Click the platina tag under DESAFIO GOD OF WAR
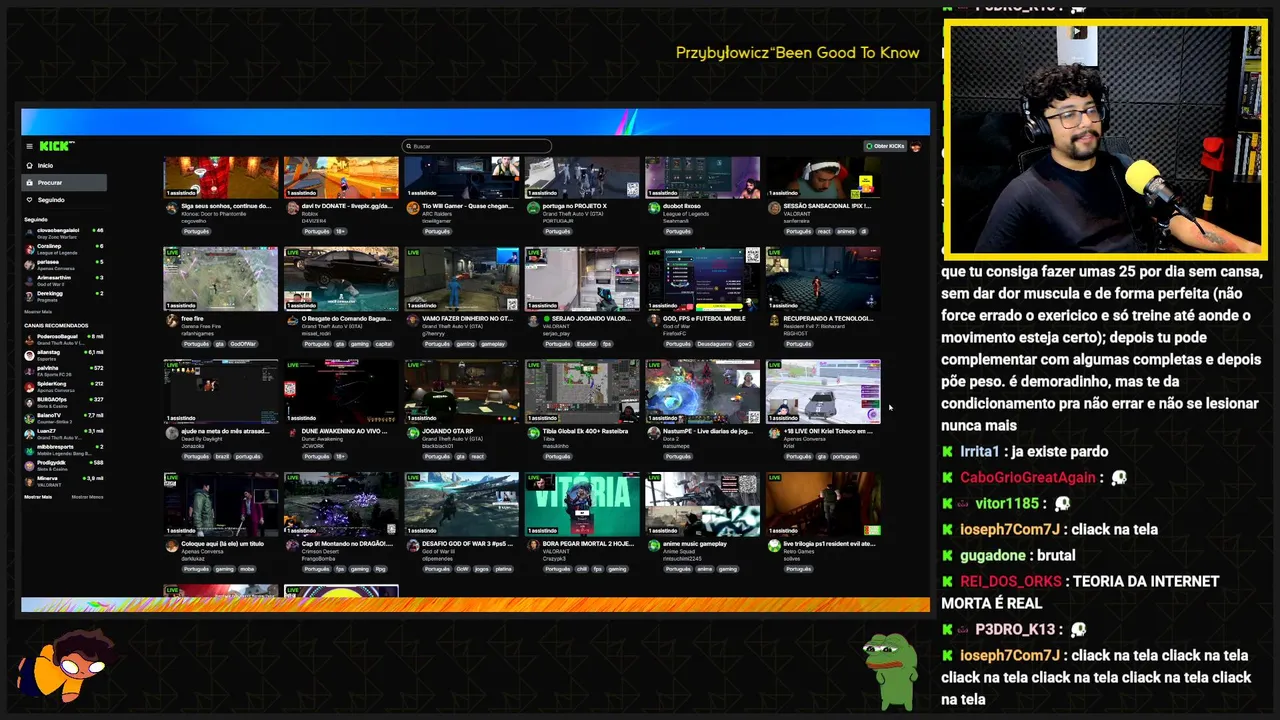Screen dimensions: 1280x720 click(503, 569)
